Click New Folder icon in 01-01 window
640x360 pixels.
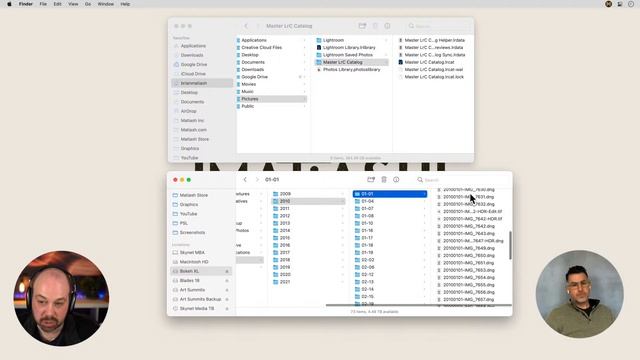click(371, 180)
